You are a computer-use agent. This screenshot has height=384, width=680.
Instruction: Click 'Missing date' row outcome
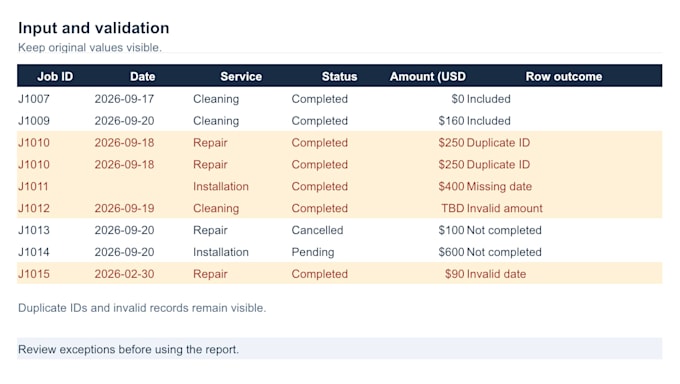tap(499, 187)
